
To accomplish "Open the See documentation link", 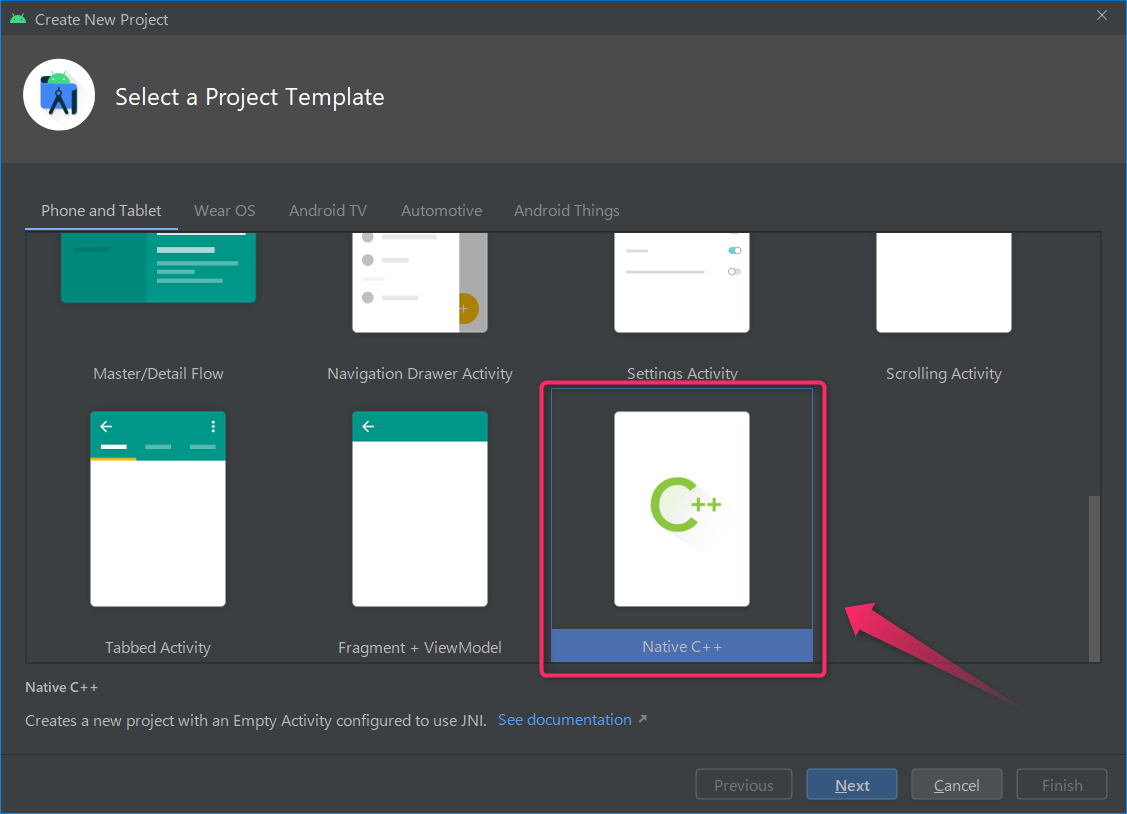I will 565,720.
